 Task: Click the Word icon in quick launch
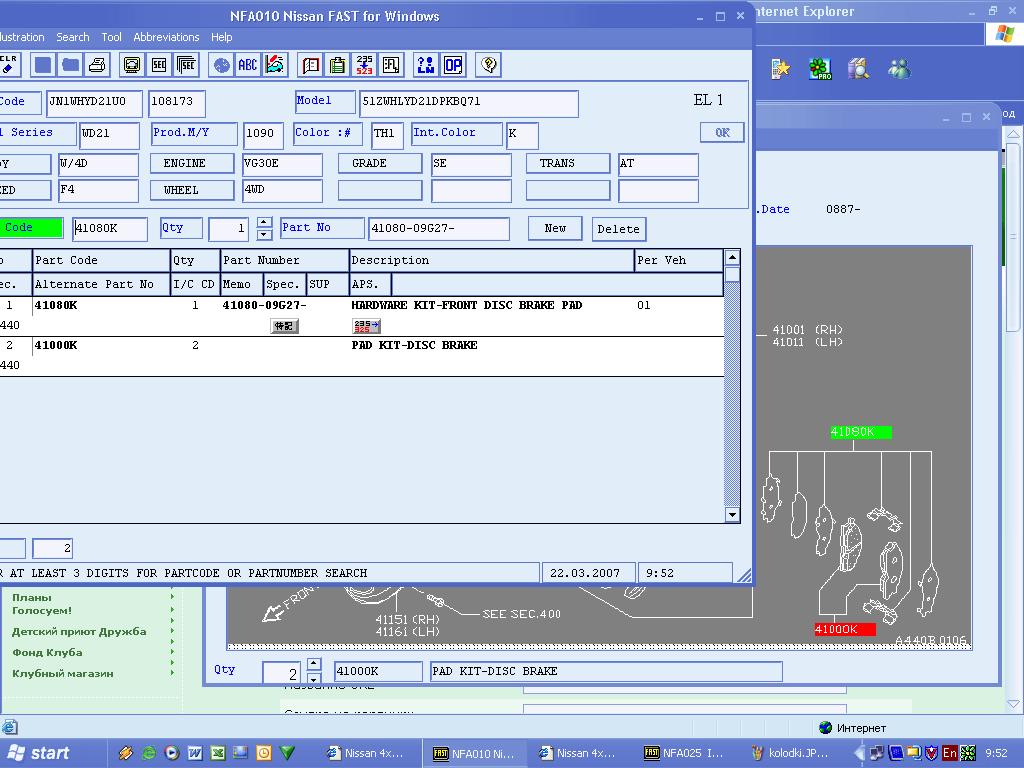(195, 753)
